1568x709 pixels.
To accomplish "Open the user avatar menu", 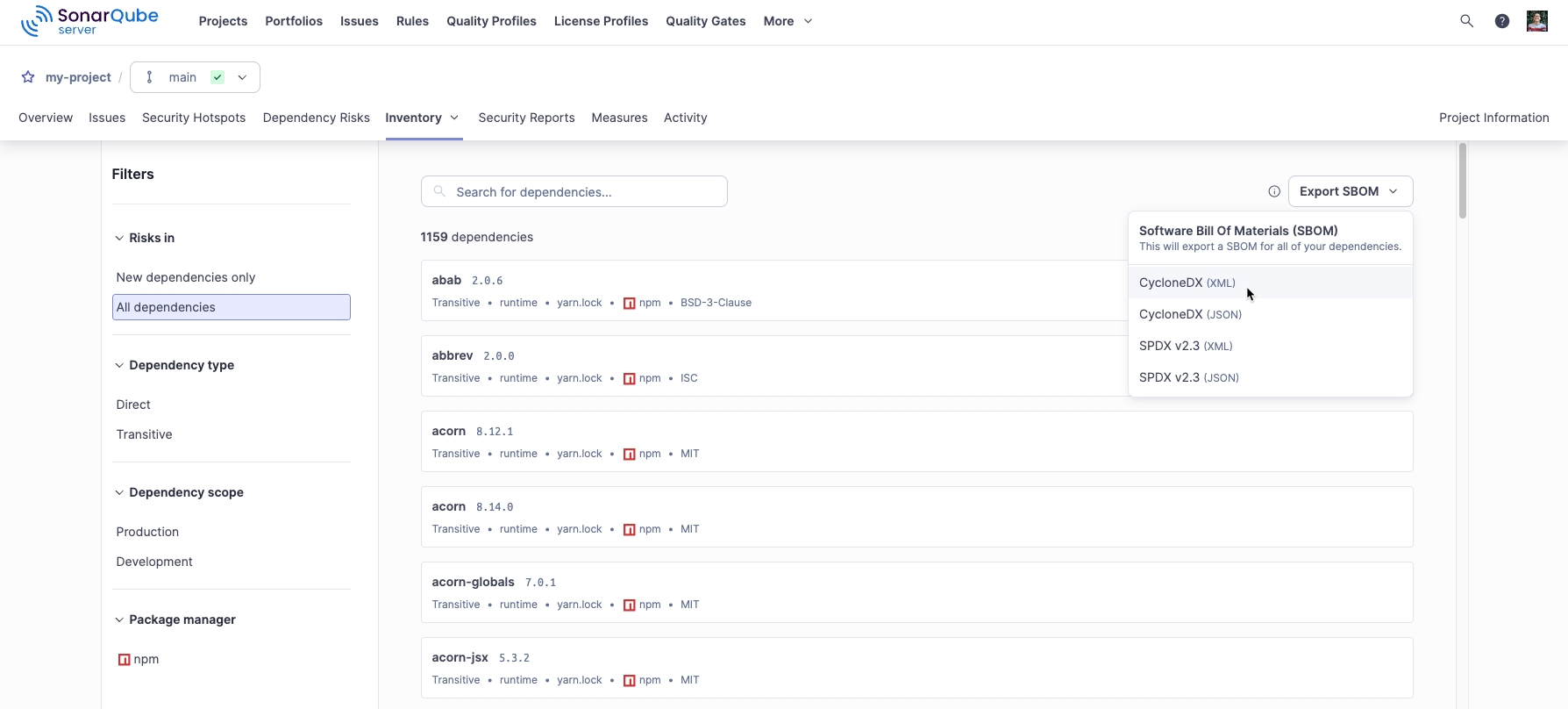I will point(1536,21).
